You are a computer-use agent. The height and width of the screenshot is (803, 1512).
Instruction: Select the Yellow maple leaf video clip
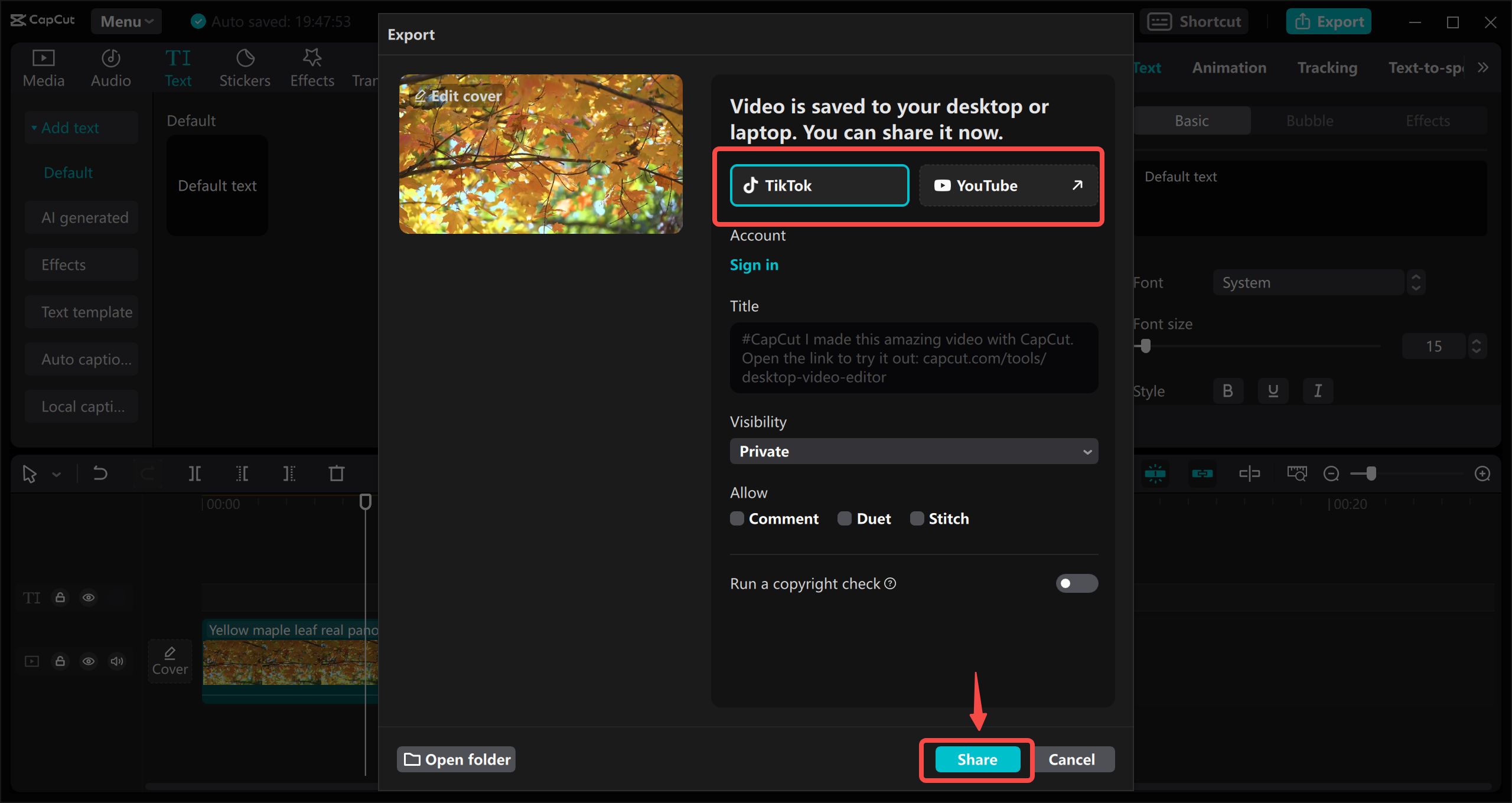[291, 660]
